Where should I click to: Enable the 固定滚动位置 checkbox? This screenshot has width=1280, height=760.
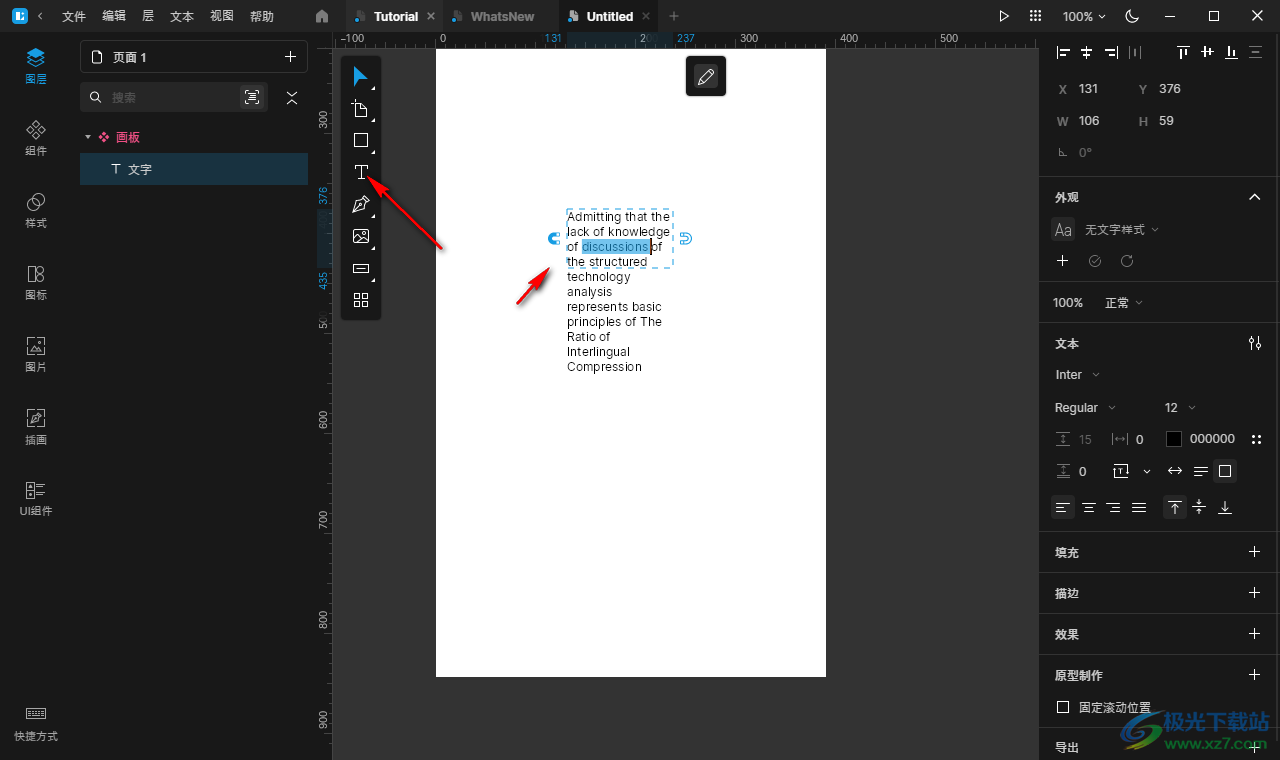[x=1063, y=707]
